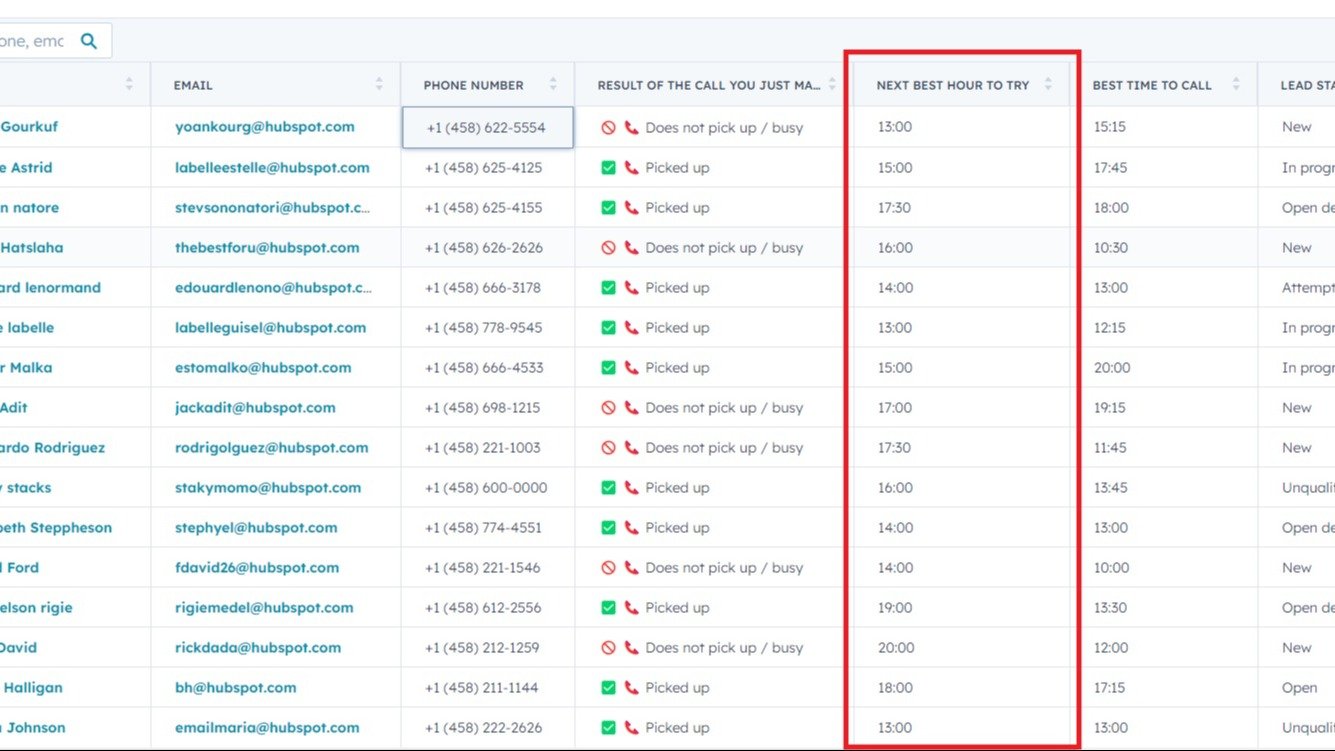Click the phone icon in bh@hubspot.com row
Screen dimensions: 1335x751
631,688
